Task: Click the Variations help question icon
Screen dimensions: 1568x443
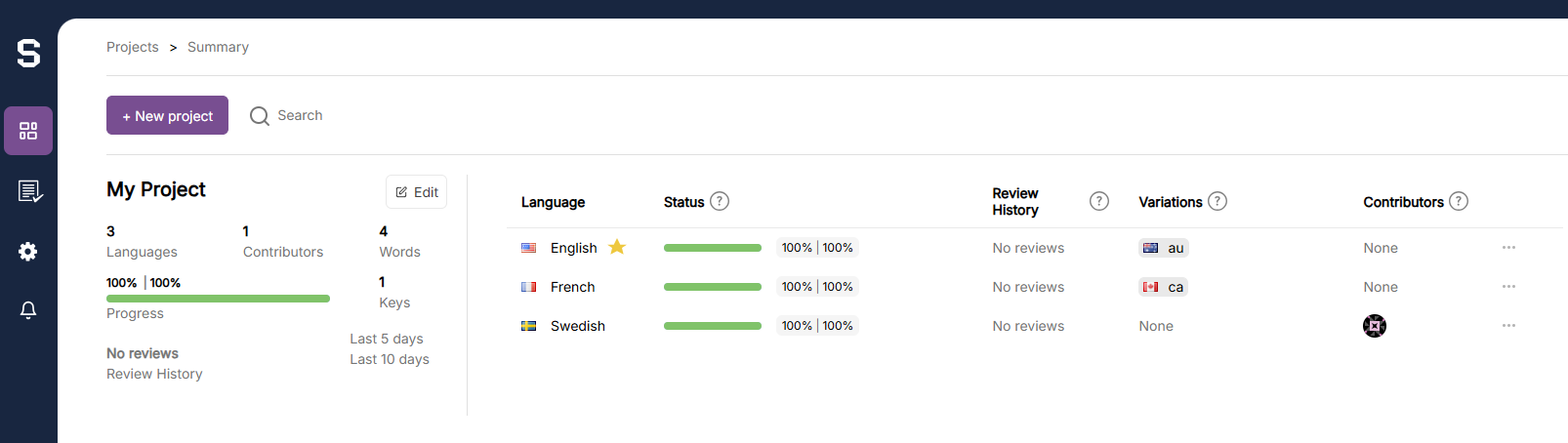Action: tap(1217, 201)
